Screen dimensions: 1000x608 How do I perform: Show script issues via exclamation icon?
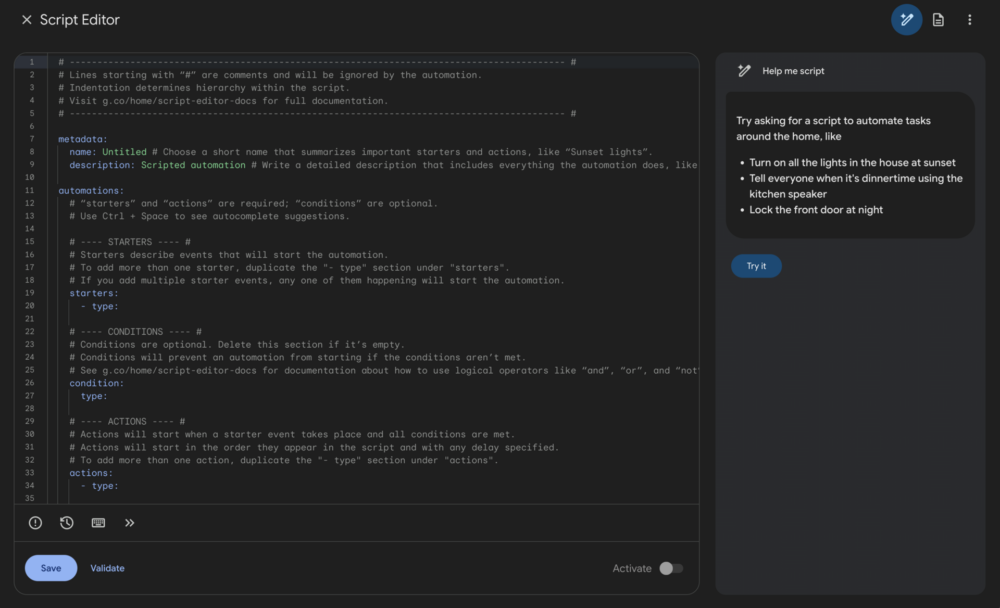click(x=35, y=522)
